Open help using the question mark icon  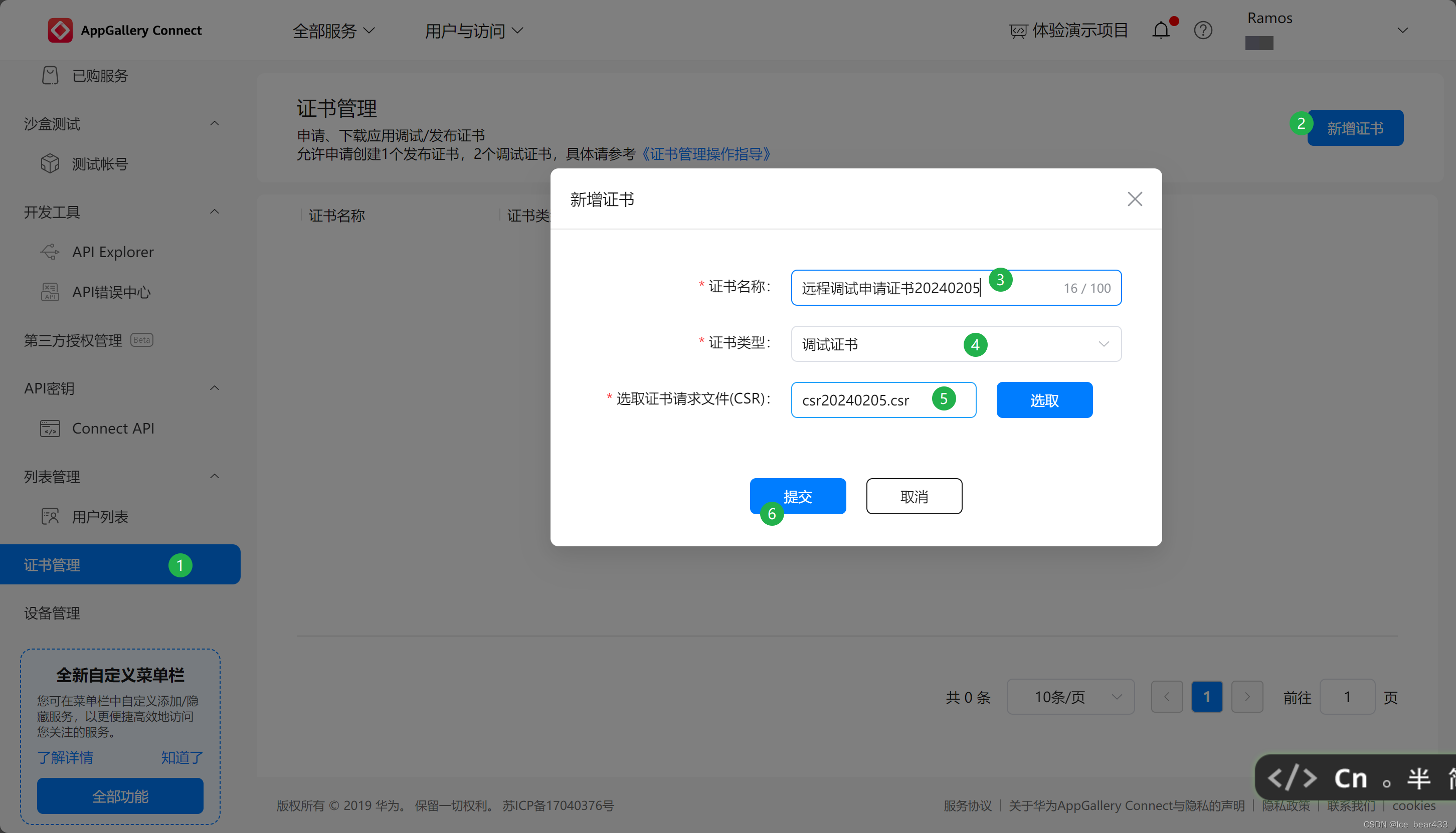tap(1203, 30)
